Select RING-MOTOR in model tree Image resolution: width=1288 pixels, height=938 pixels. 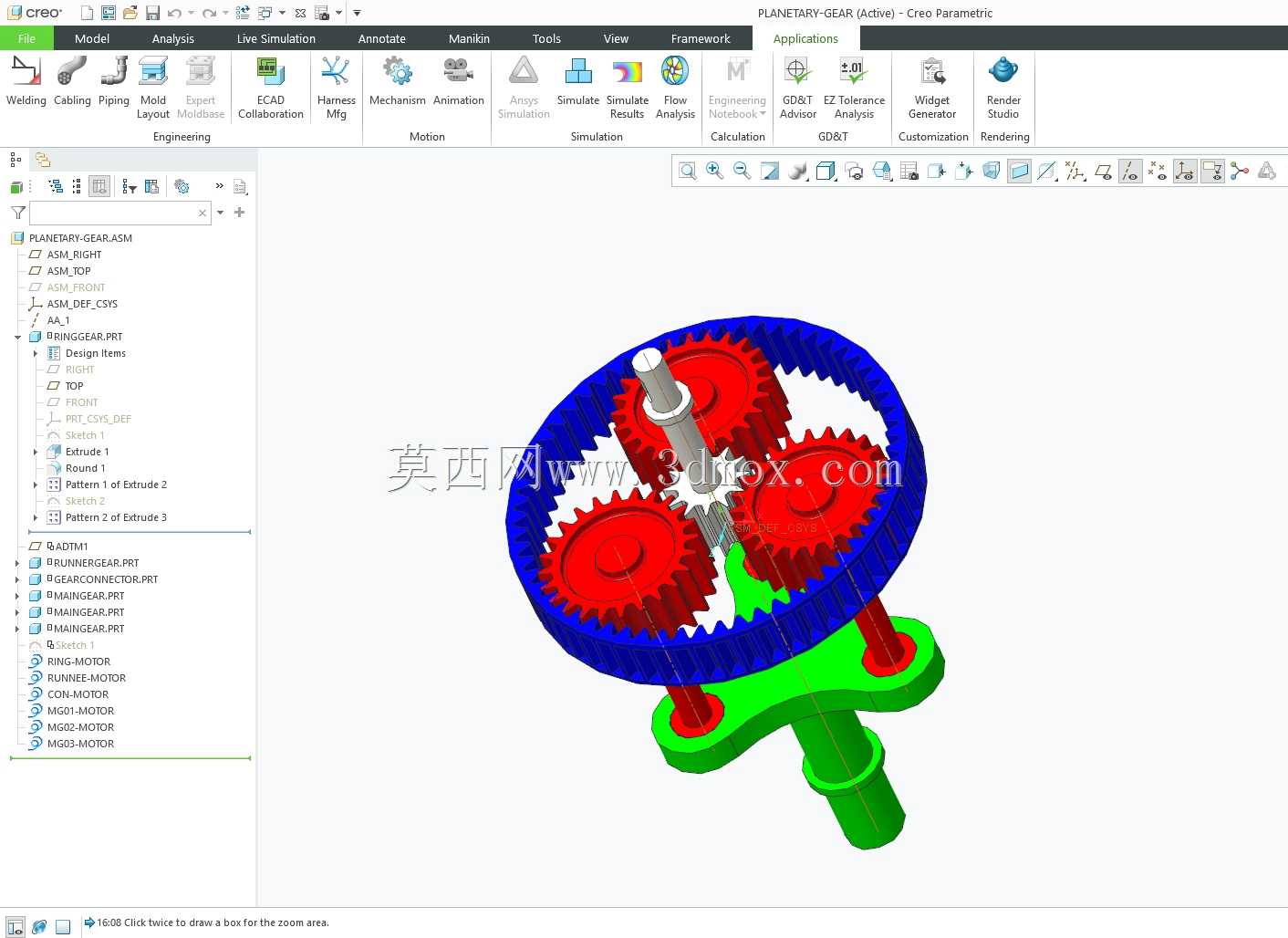click(x=78, y=662)
